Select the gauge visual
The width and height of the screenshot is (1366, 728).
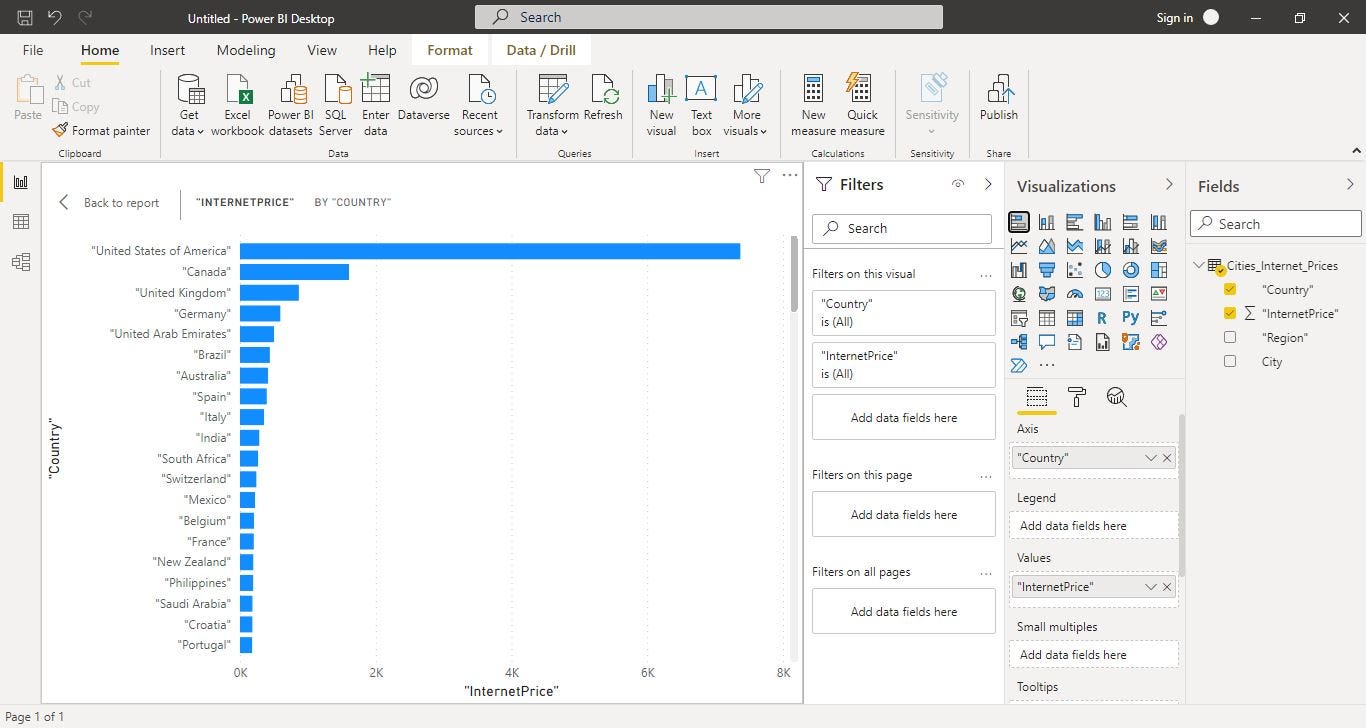[1075, 294]
